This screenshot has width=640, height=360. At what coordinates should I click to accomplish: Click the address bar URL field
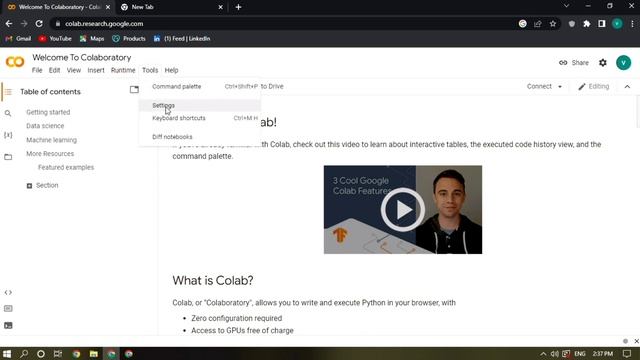pos(286,24)
